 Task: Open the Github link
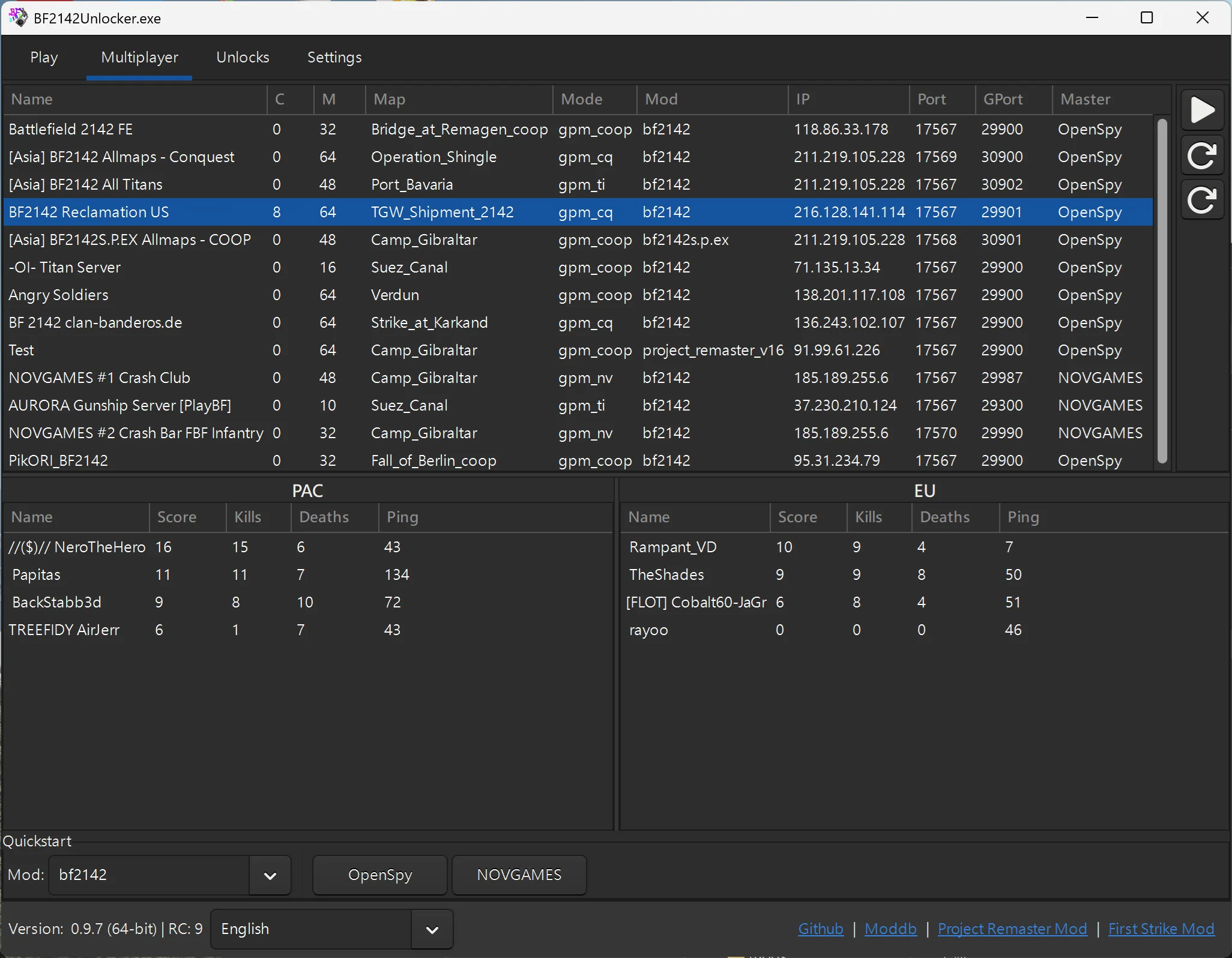click(x=821, y=929)
